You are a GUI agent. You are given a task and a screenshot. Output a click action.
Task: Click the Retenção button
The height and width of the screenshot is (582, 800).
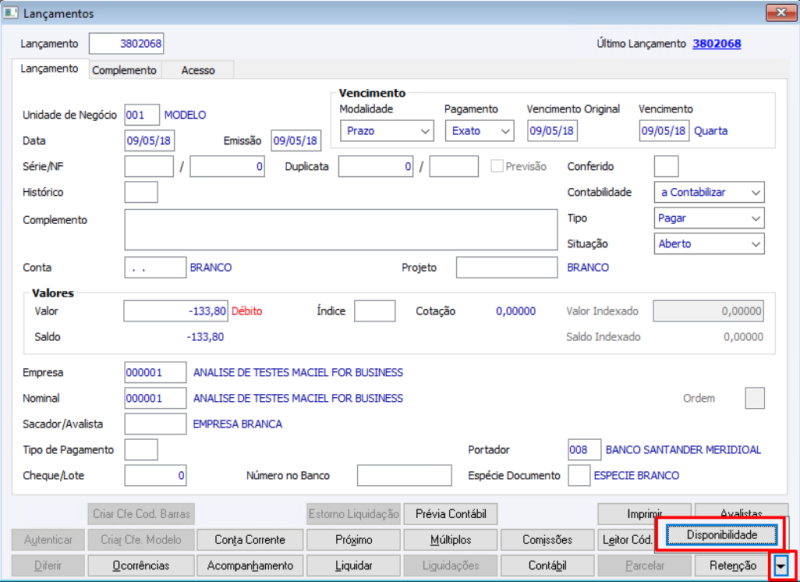733,565
